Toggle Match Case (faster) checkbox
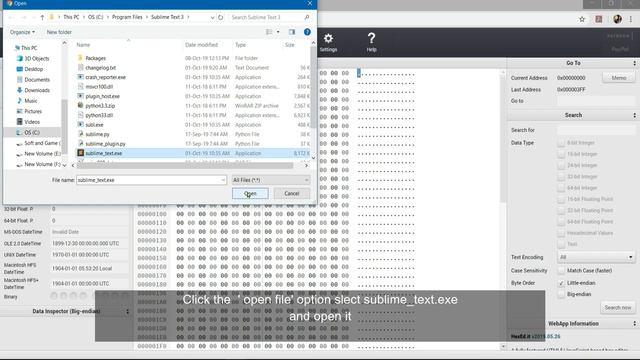 point(561,271)
